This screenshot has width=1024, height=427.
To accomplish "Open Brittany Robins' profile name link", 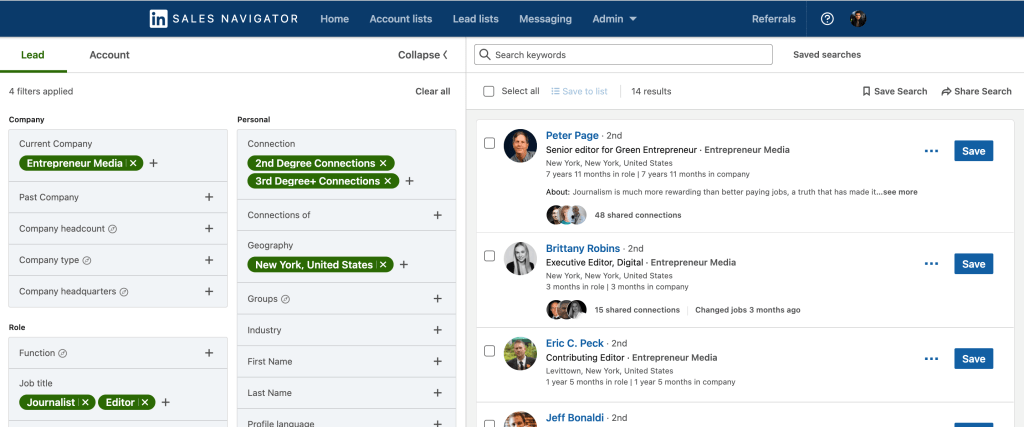I will (x=583, y=248).
